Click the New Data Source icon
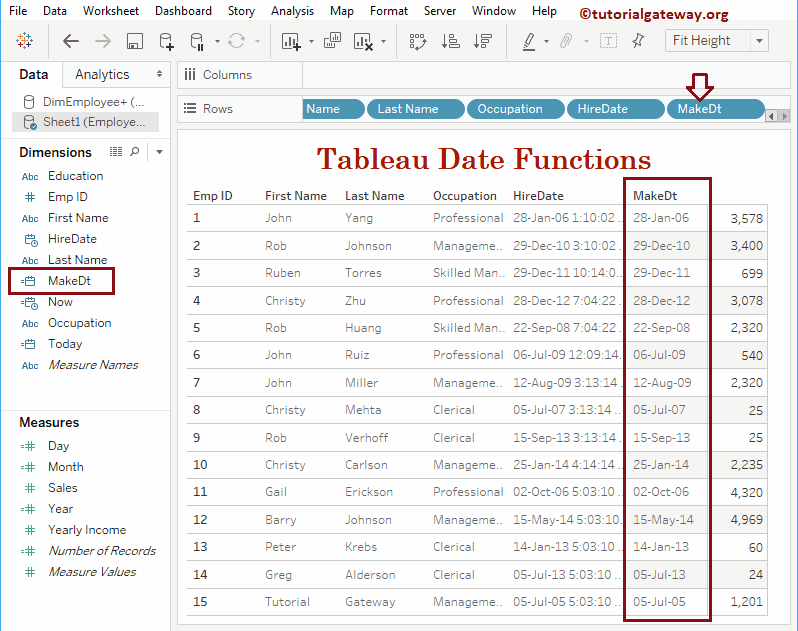The image size is (798, 631). pyautogui.click(x=166, y=41)
